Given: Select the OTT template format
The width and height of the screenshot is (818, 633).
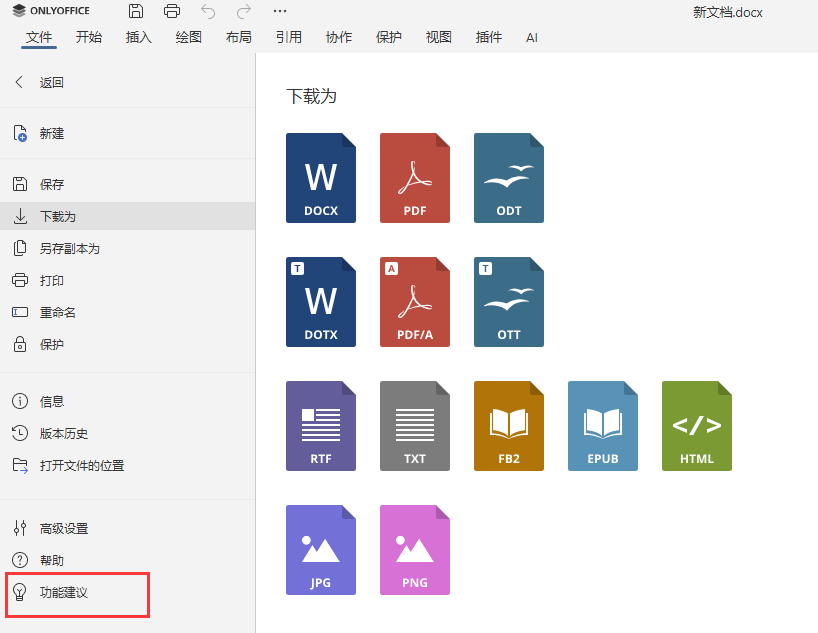Looking at the screenshot, I should pos(509,302).
